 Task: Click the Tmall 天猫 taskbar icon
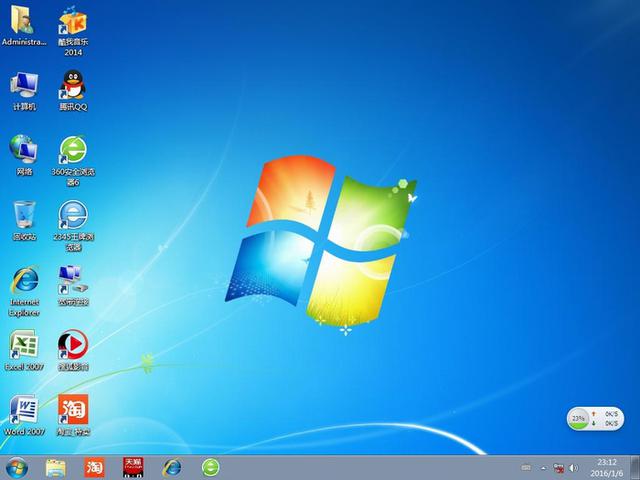click(133, 467)
